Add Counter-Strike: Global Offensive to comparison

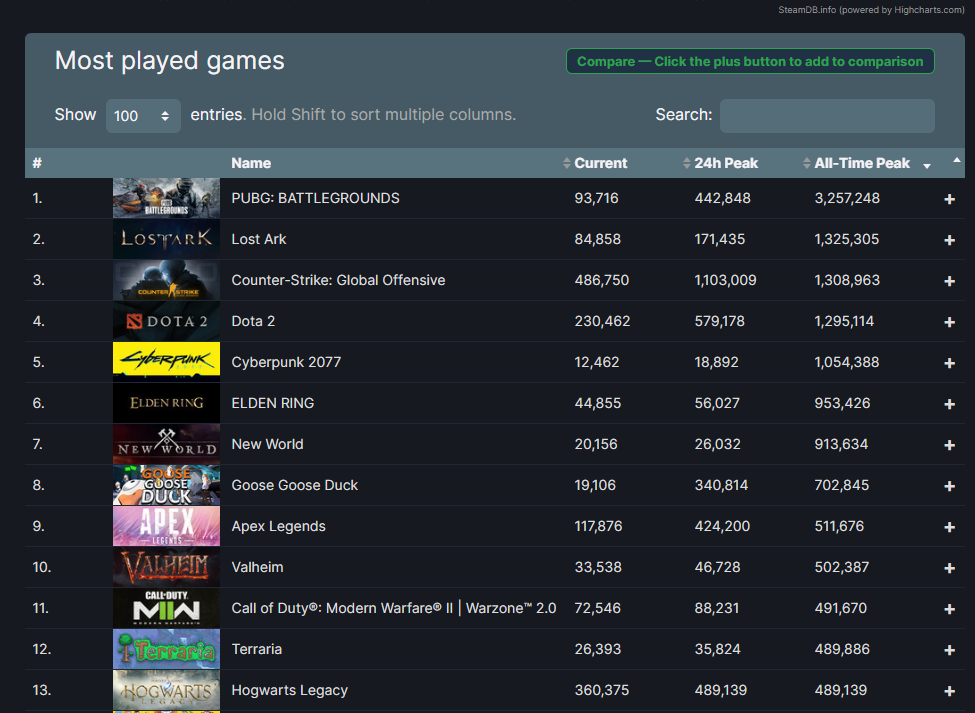[x=947, y=280]
